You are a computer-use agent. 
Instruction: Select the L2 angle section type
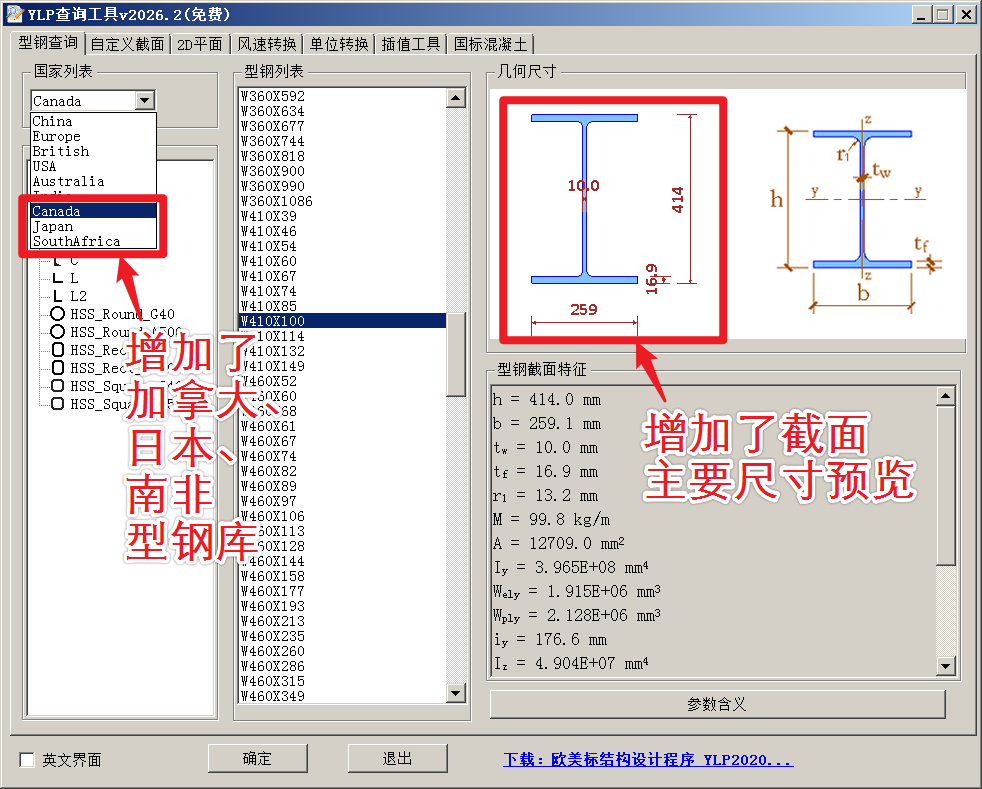click(x=78, y=296)
